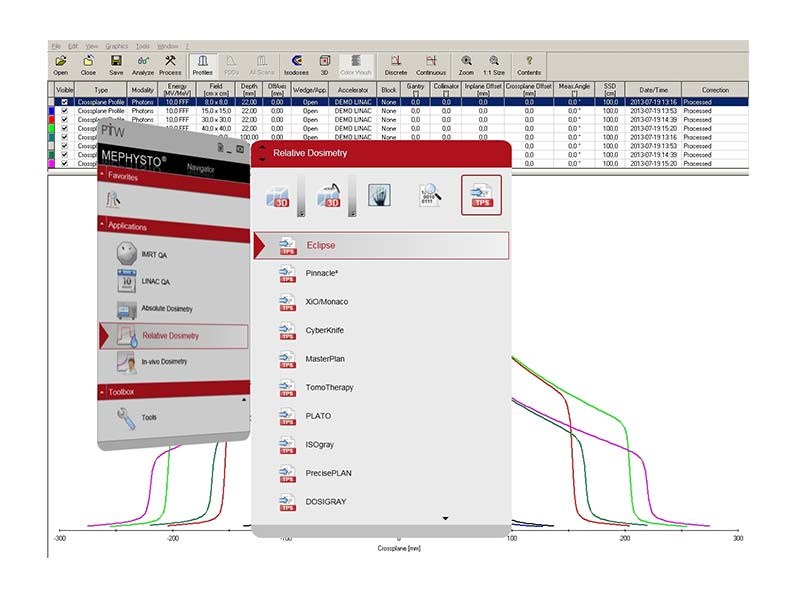
Task: Select the Continuous mode icon
Action: (x=431, y=65)
